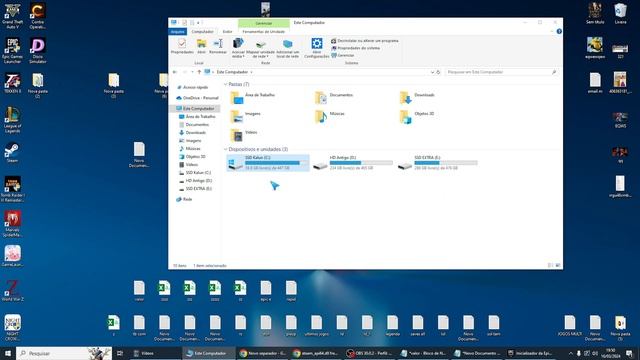
Task: Open the notification center icon
Action: click(630, 353)
